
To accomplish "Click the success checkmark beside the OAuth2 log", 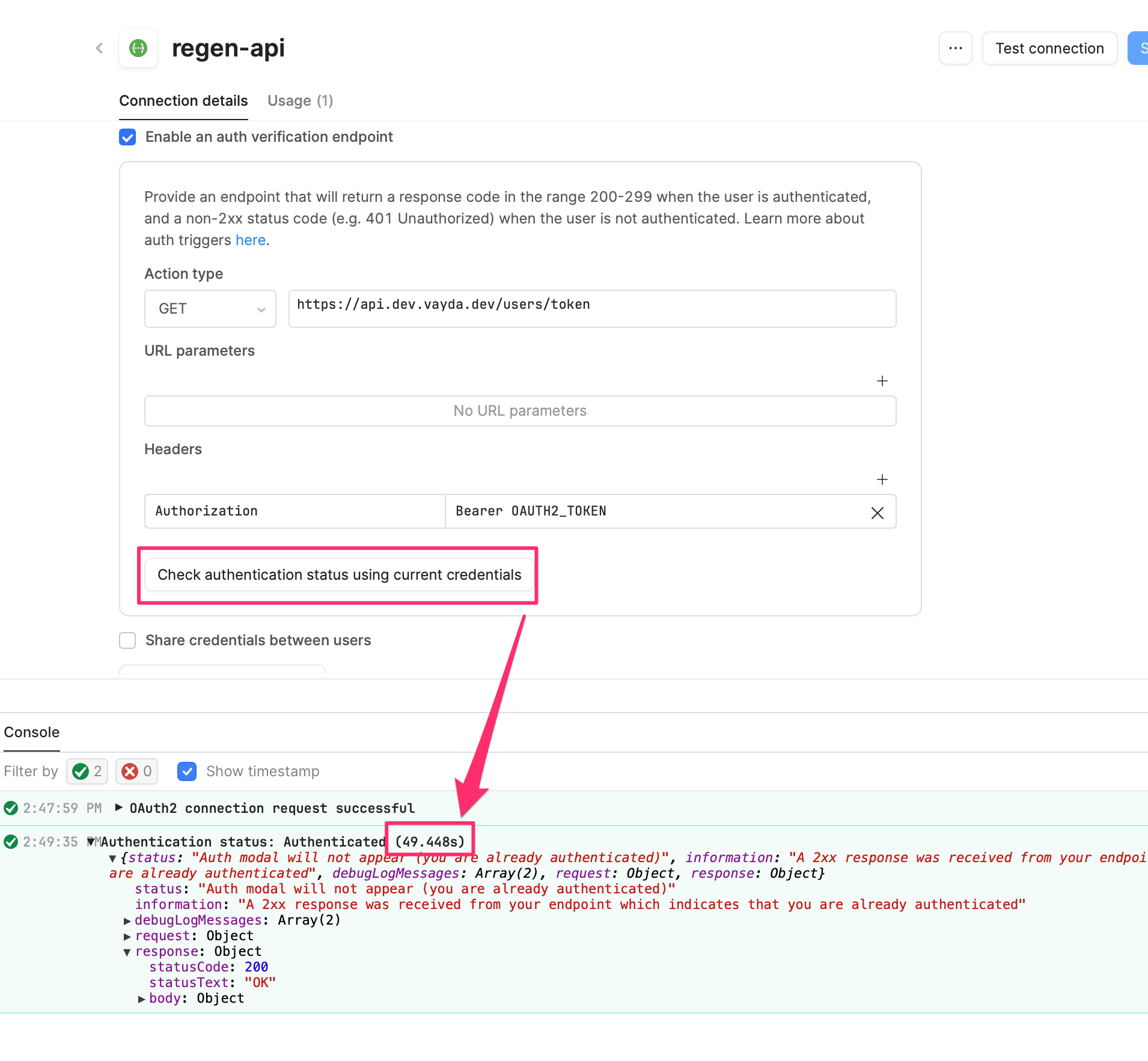I will point(10,807).
